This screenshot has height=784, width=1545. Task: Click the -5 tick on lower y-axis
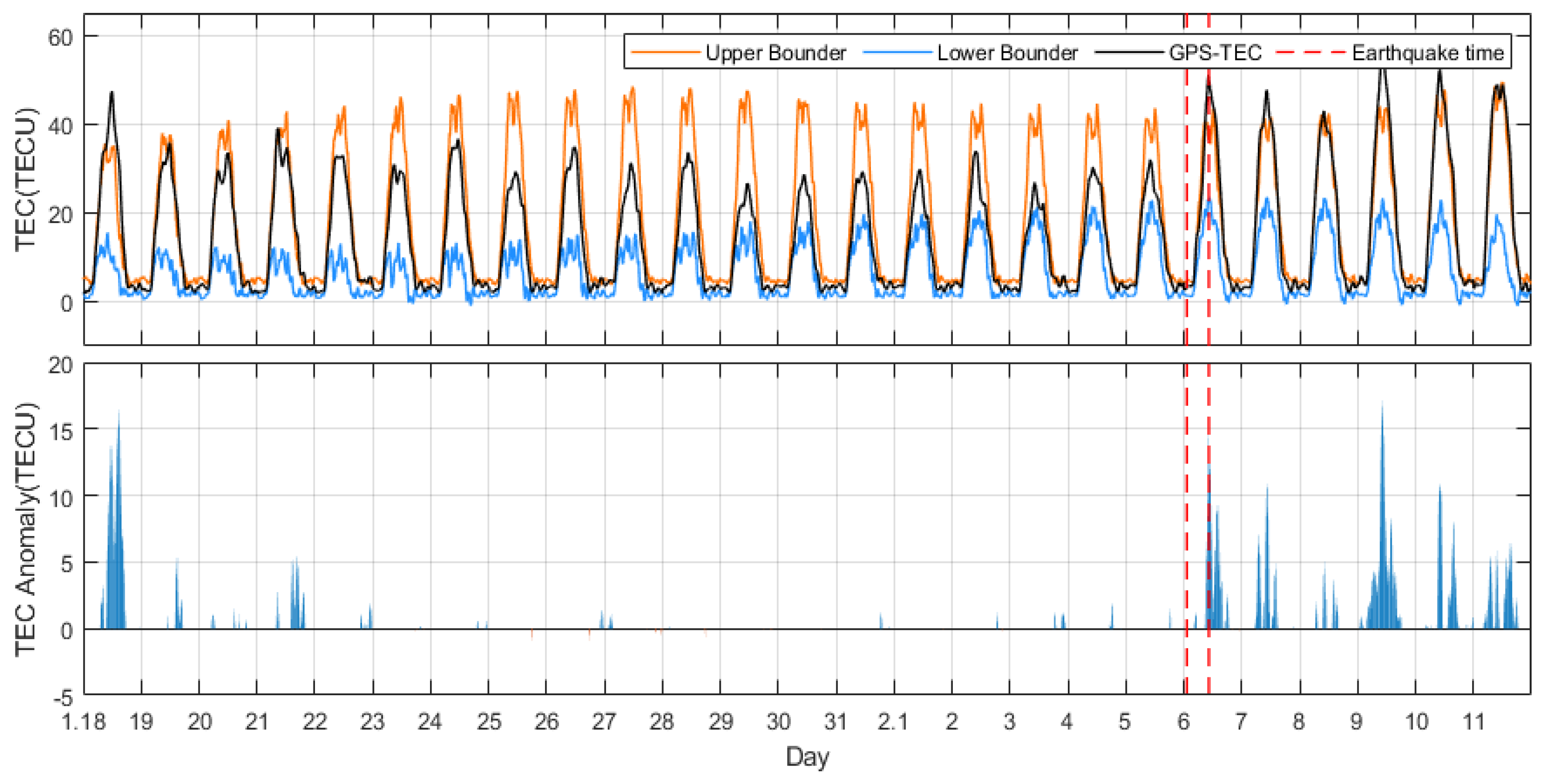(x=62, y=698)
